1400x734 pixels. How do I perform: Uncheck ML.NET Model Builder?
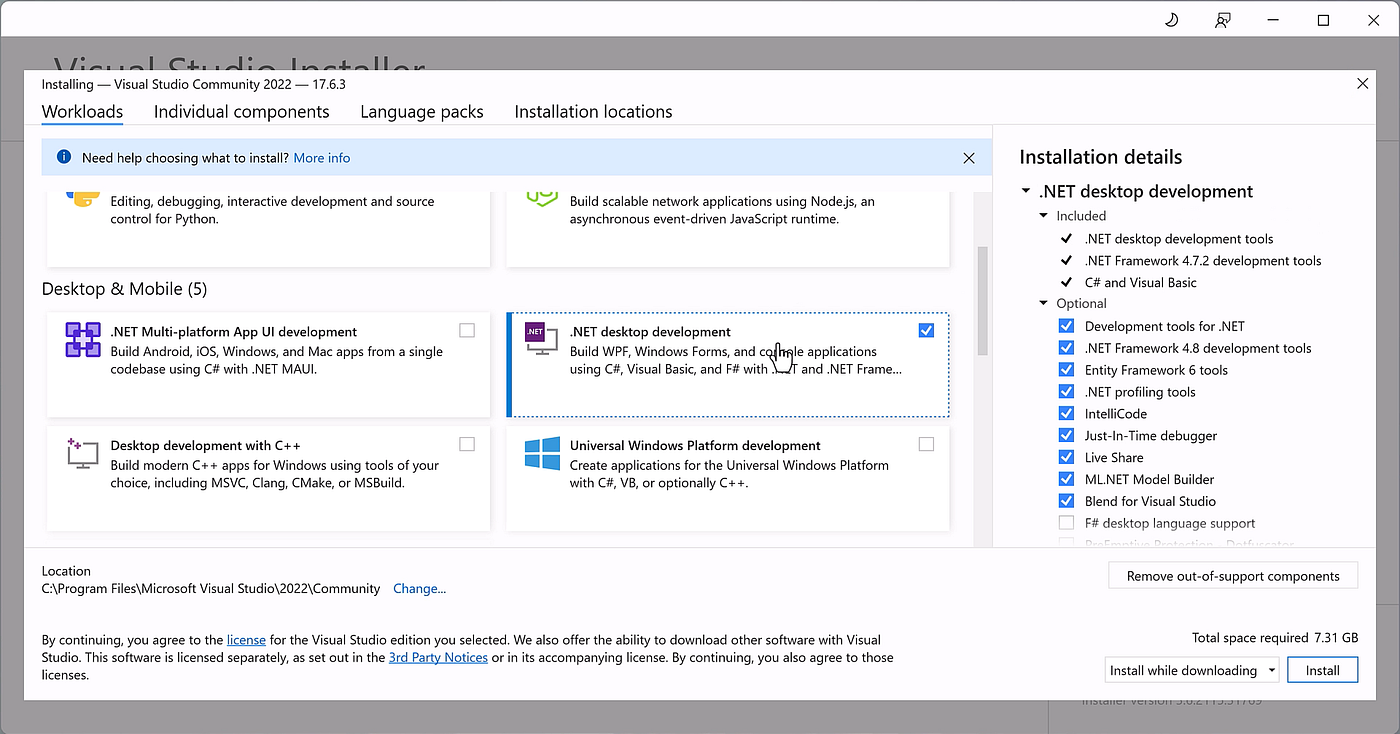(x=1066, y=479)
